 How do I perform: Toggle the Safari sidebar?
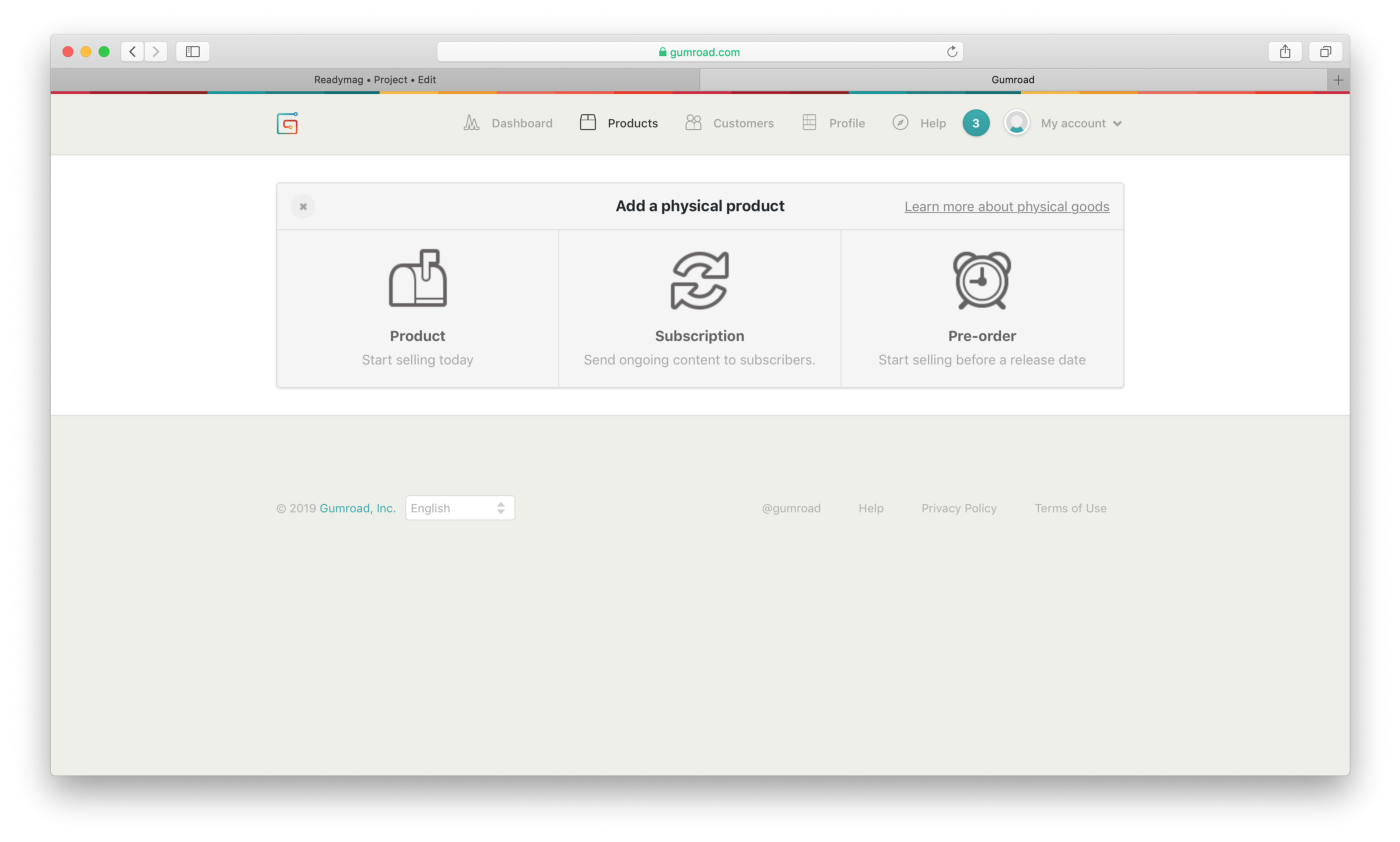[x=192, y=51]
